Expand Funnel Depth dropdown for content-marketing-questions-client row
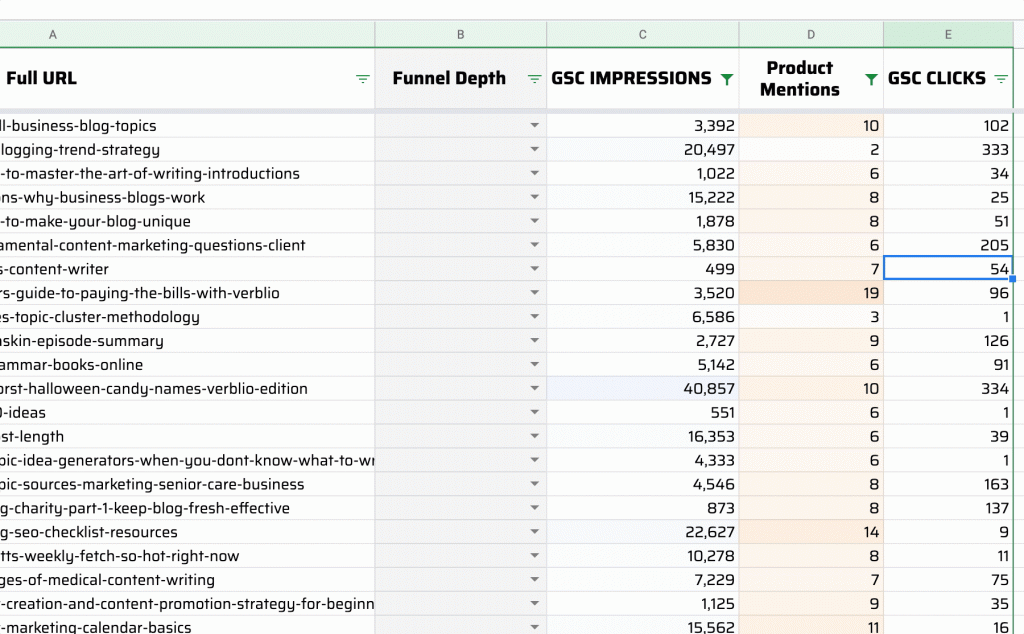The height and width of the screenshot is (634, 1024). (x=534, y=245)
